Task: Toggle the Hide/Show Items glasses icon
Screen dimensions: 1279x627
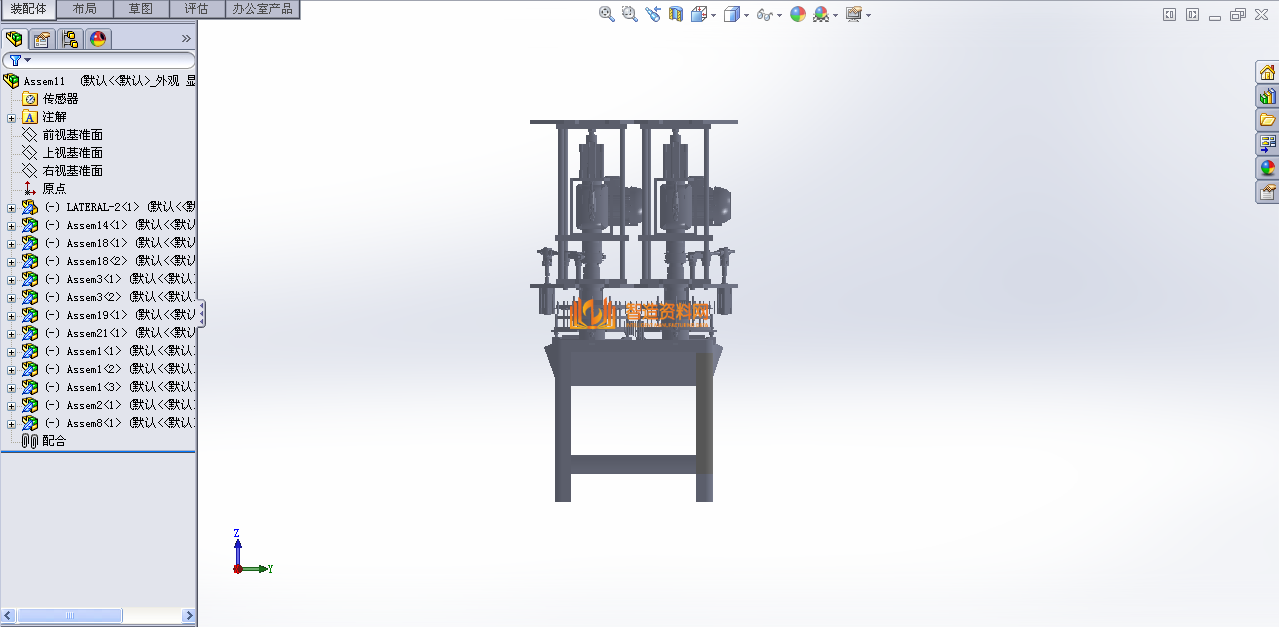Action: 765,14
